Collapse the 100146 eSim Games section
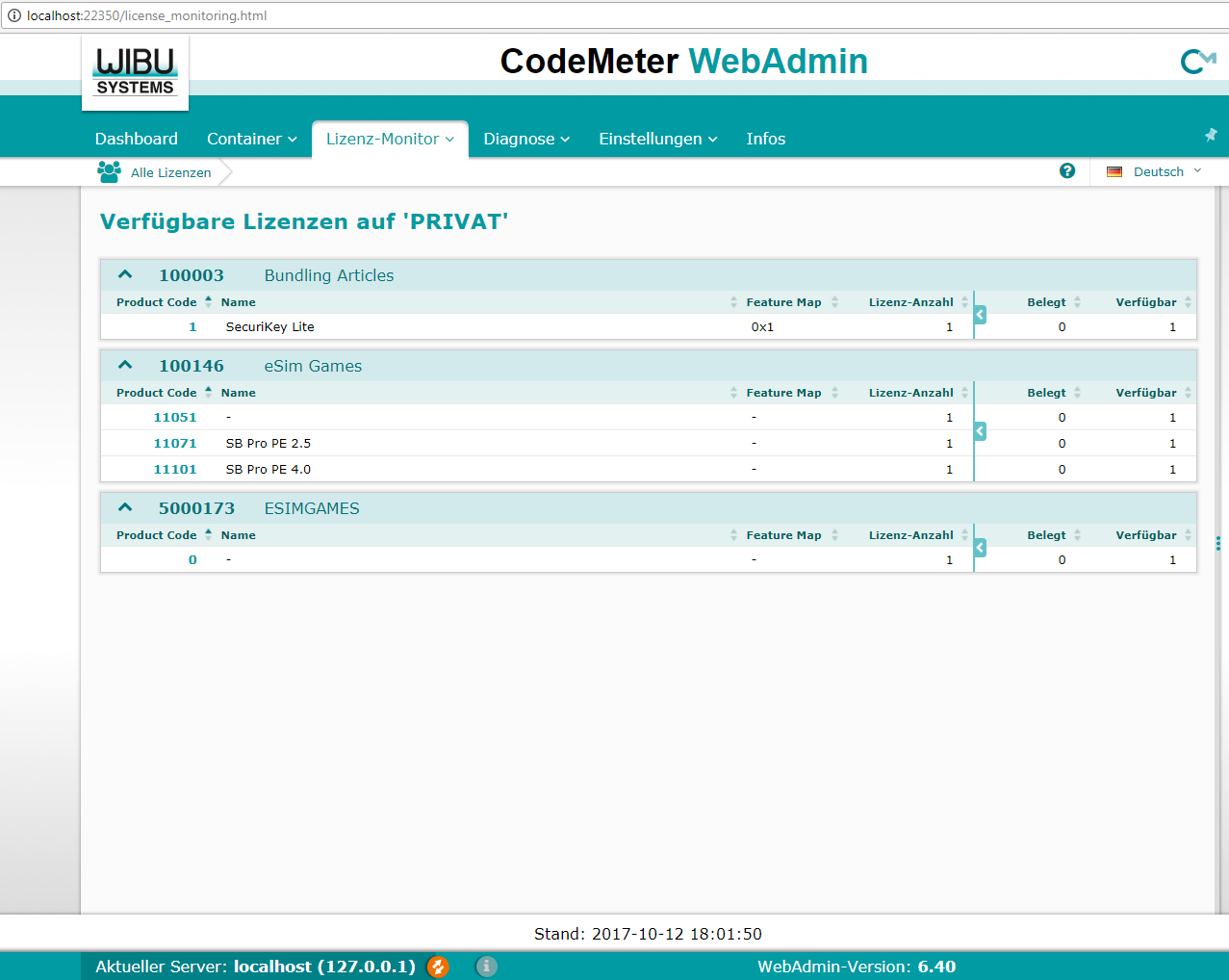 (x=125, y=366)
